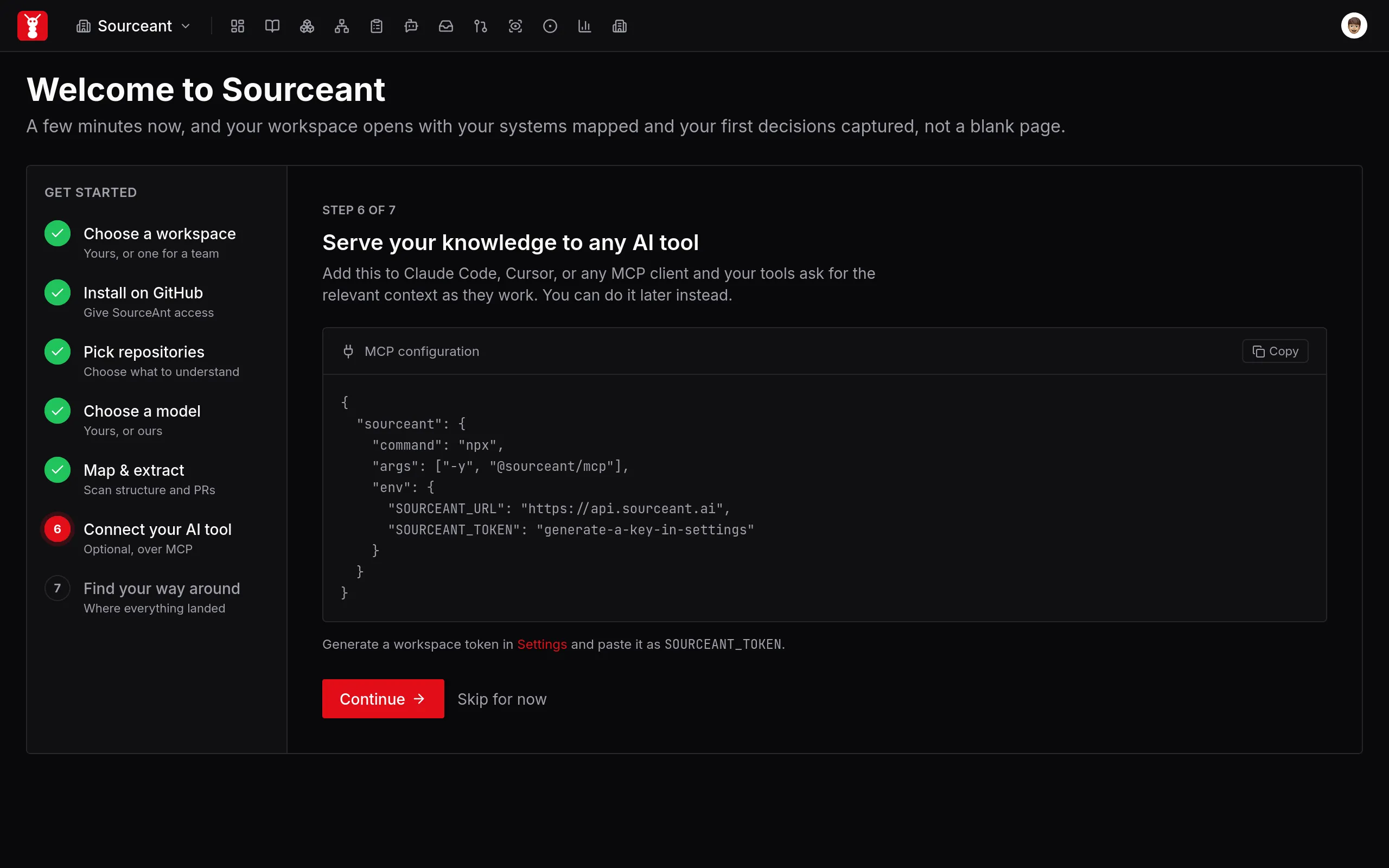Viewport: 1389px width, 868px height.
Task: Open the dashboard grid icon
Action: click(x=238, y=26)
